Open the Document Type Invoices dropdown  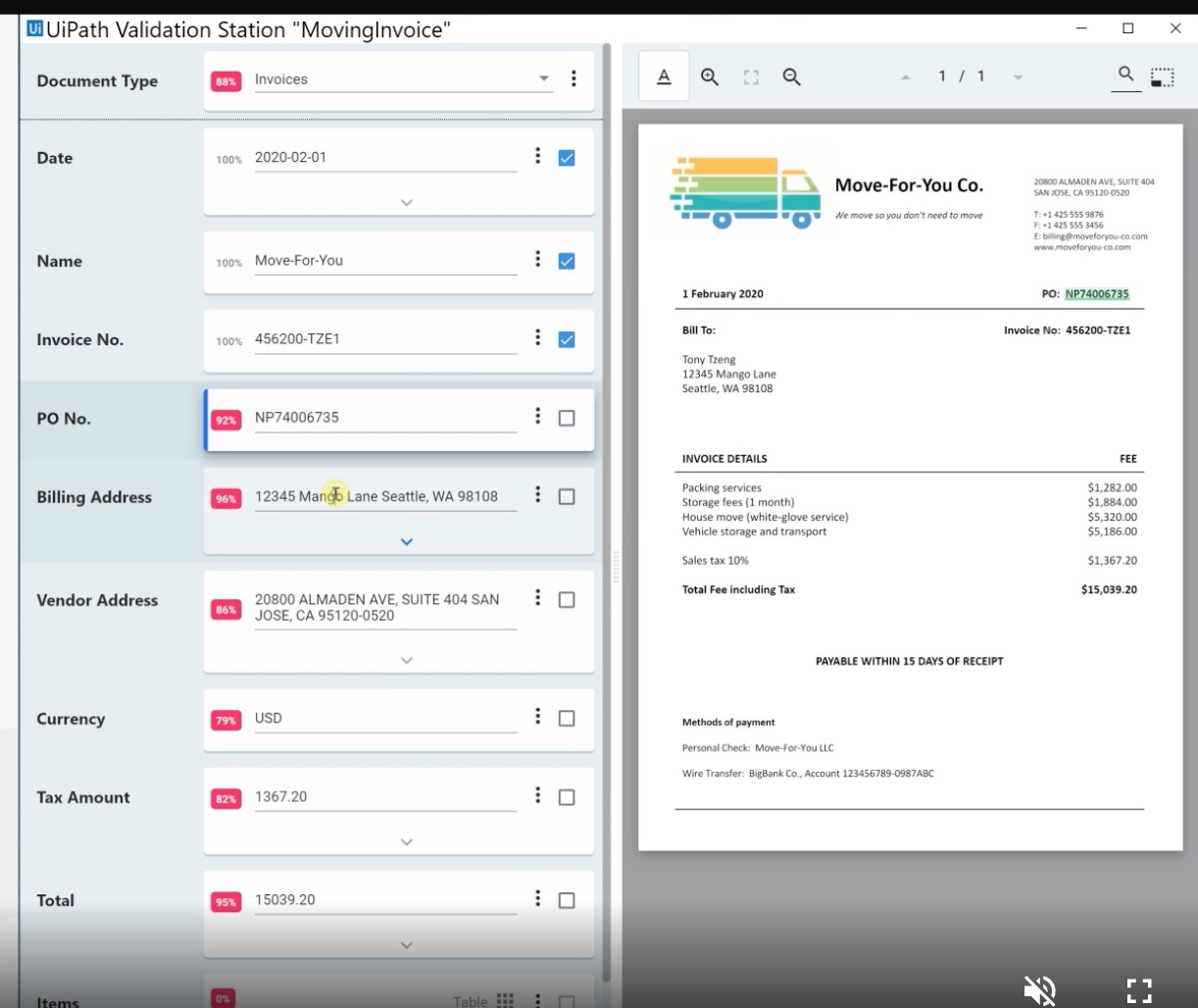point(402,79)
